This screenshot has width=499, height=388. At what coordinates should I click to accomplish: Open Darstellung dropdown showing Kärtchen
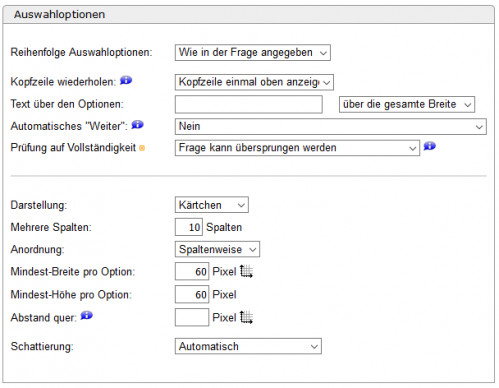coord(212,205)
